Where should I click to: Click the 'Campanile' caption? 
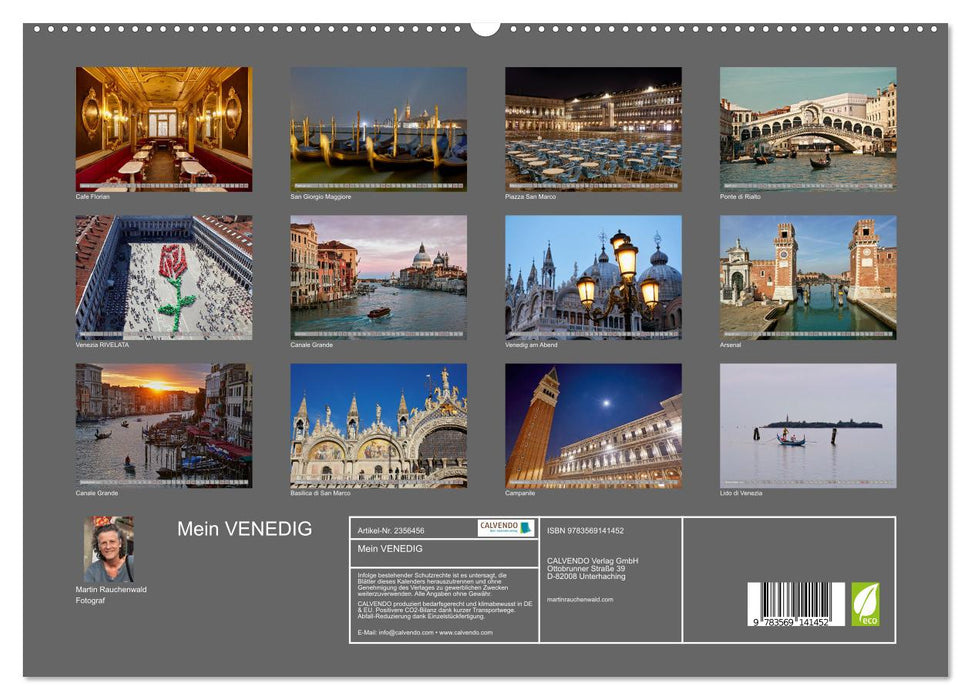coord(520,494)
